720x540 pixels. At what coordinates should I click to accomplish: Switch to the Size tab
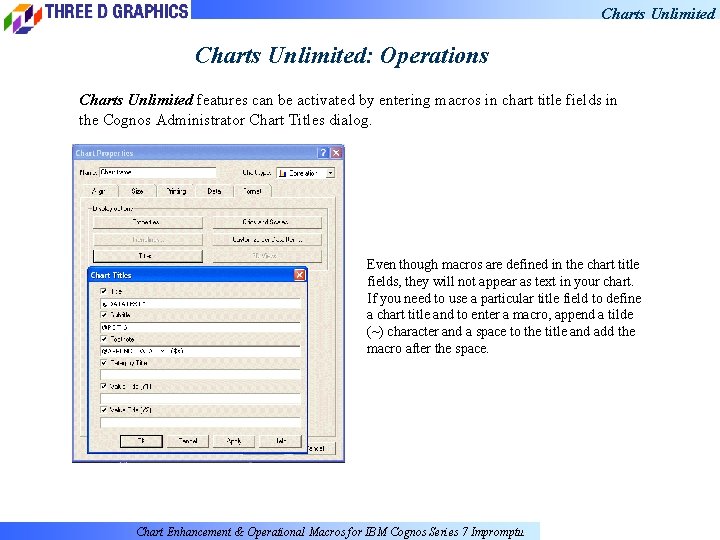coord(137,191)
